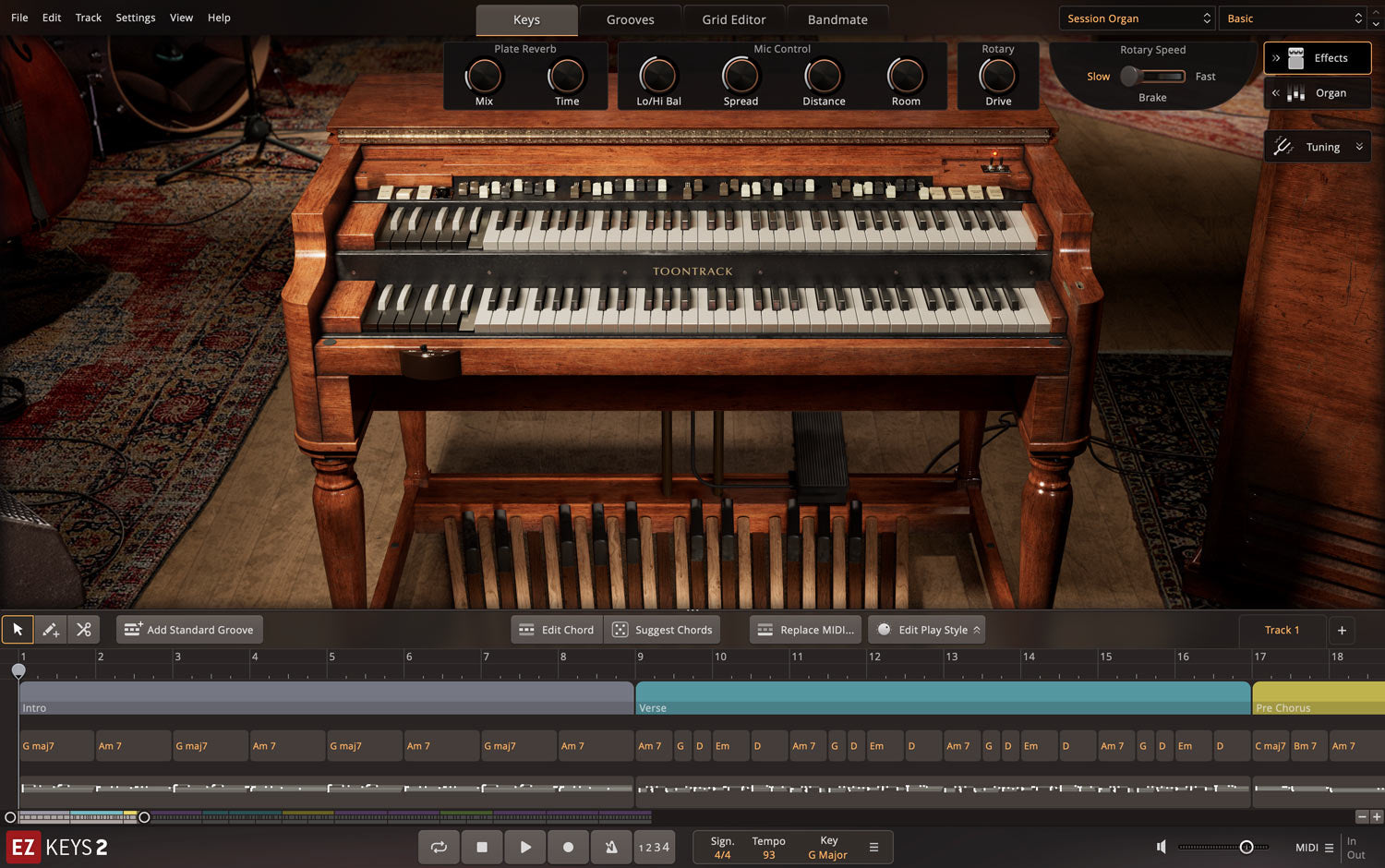
Task: Open the Edit Play Style dropdown
Action: 927,630
